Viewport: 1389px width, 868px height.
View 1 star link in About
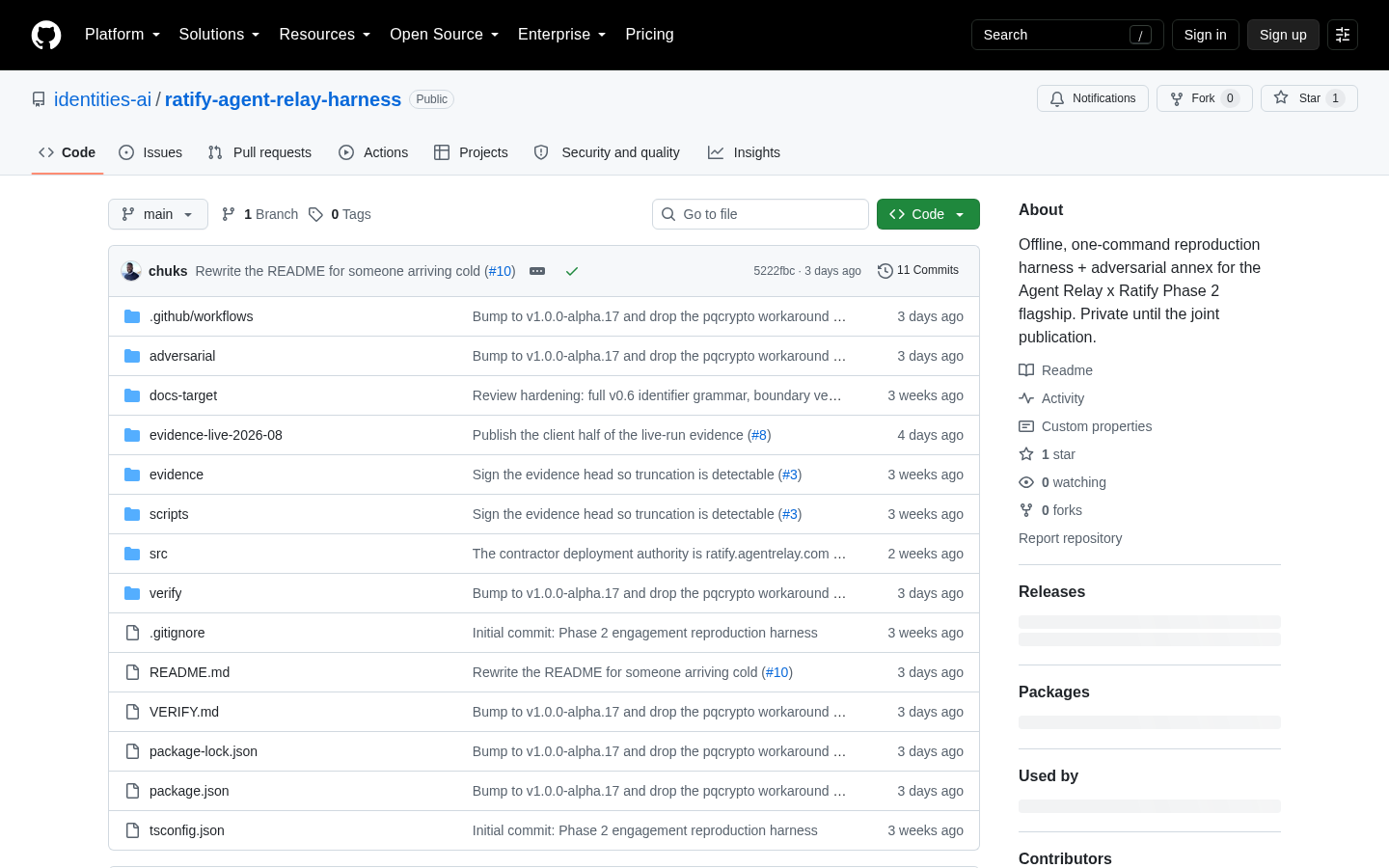pos(1047,454)
